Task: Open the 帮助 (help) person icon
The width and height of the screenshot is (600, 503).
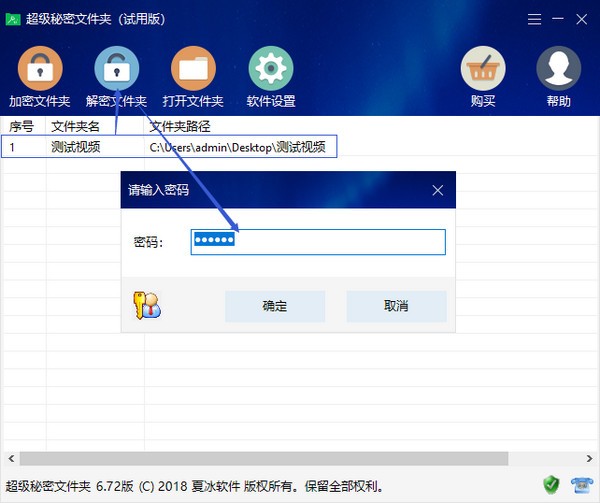Action: [x=558, y=70]
